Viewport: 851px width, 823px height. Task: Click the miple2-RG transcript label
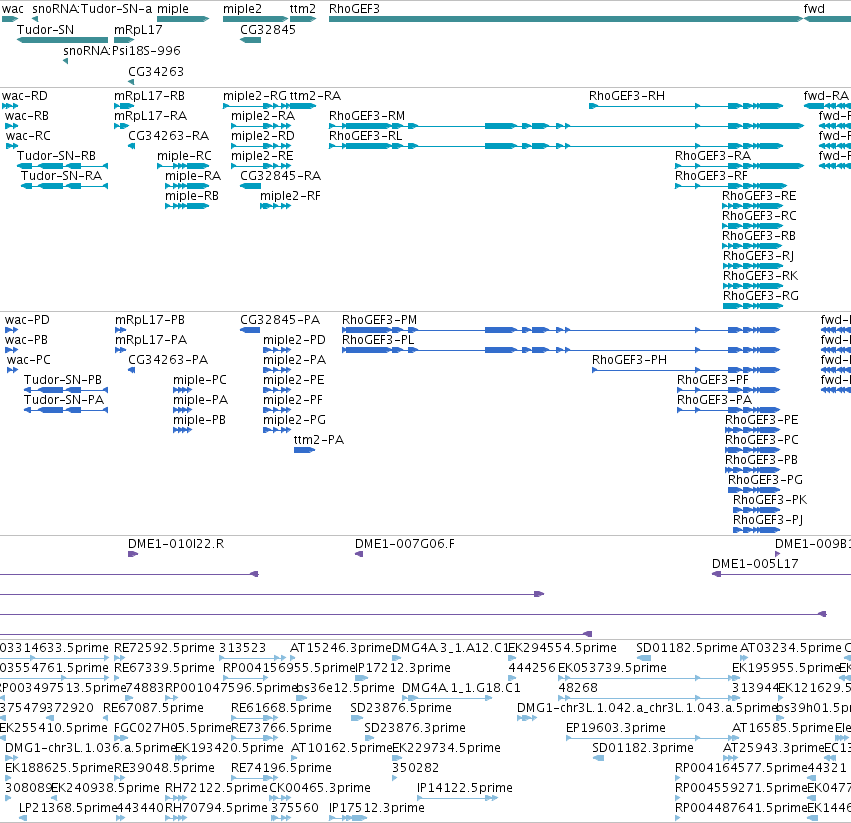coord(255,96)
